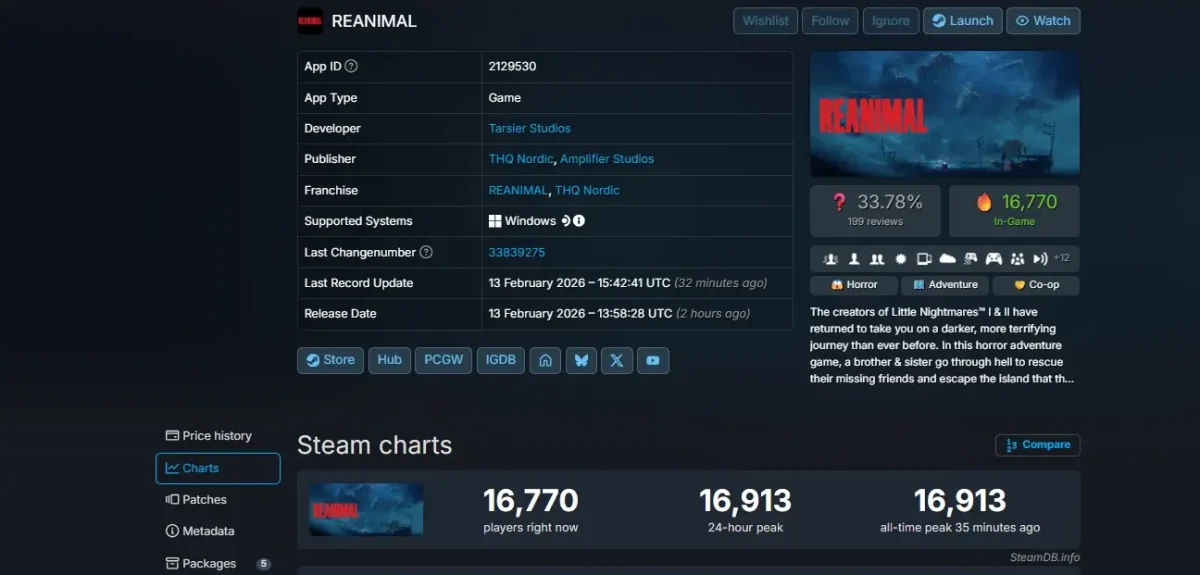The width and height of the screenshot is (1200, 575).
Task: Click the 33.78% review score box
Action: tap(876, 211)
